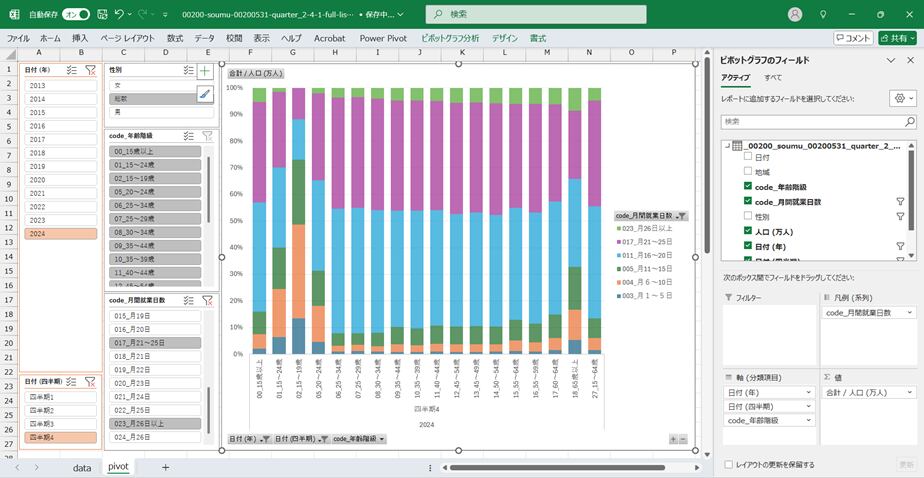Switch to the data sheet tab

(82, 467)
